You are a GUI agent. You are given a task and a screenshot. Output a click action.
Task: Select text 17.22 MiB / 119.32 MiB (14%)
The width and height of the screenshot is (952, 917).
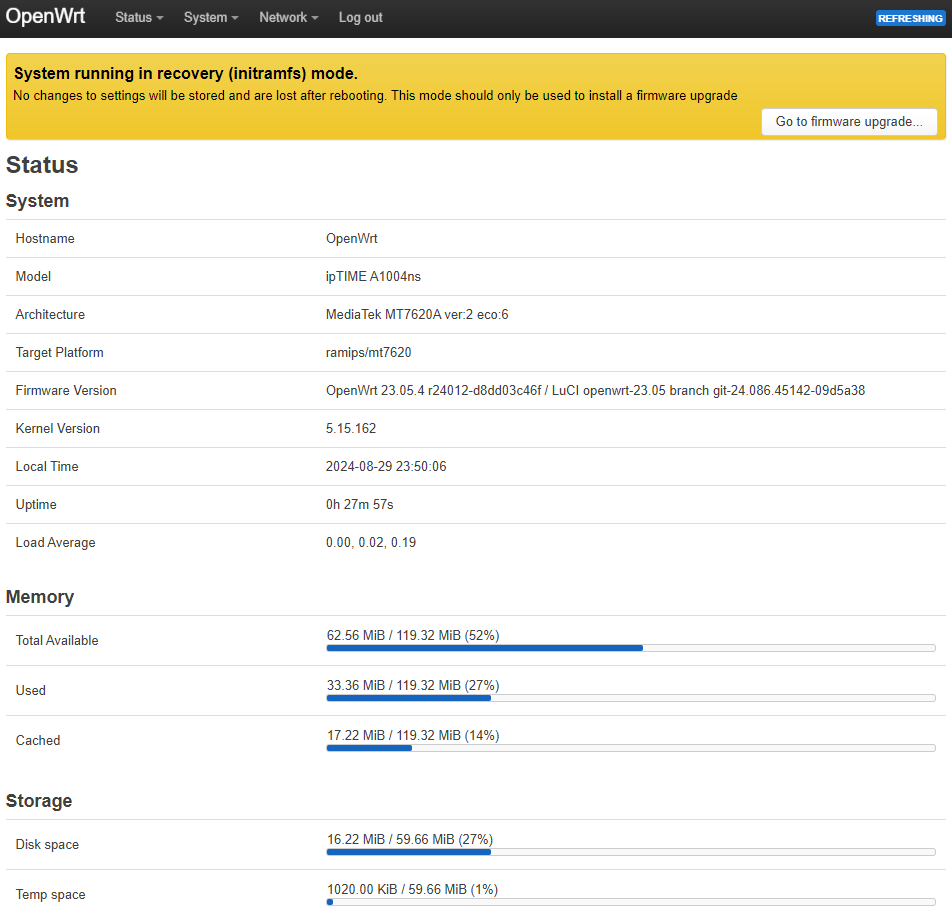tap(413, 735)
